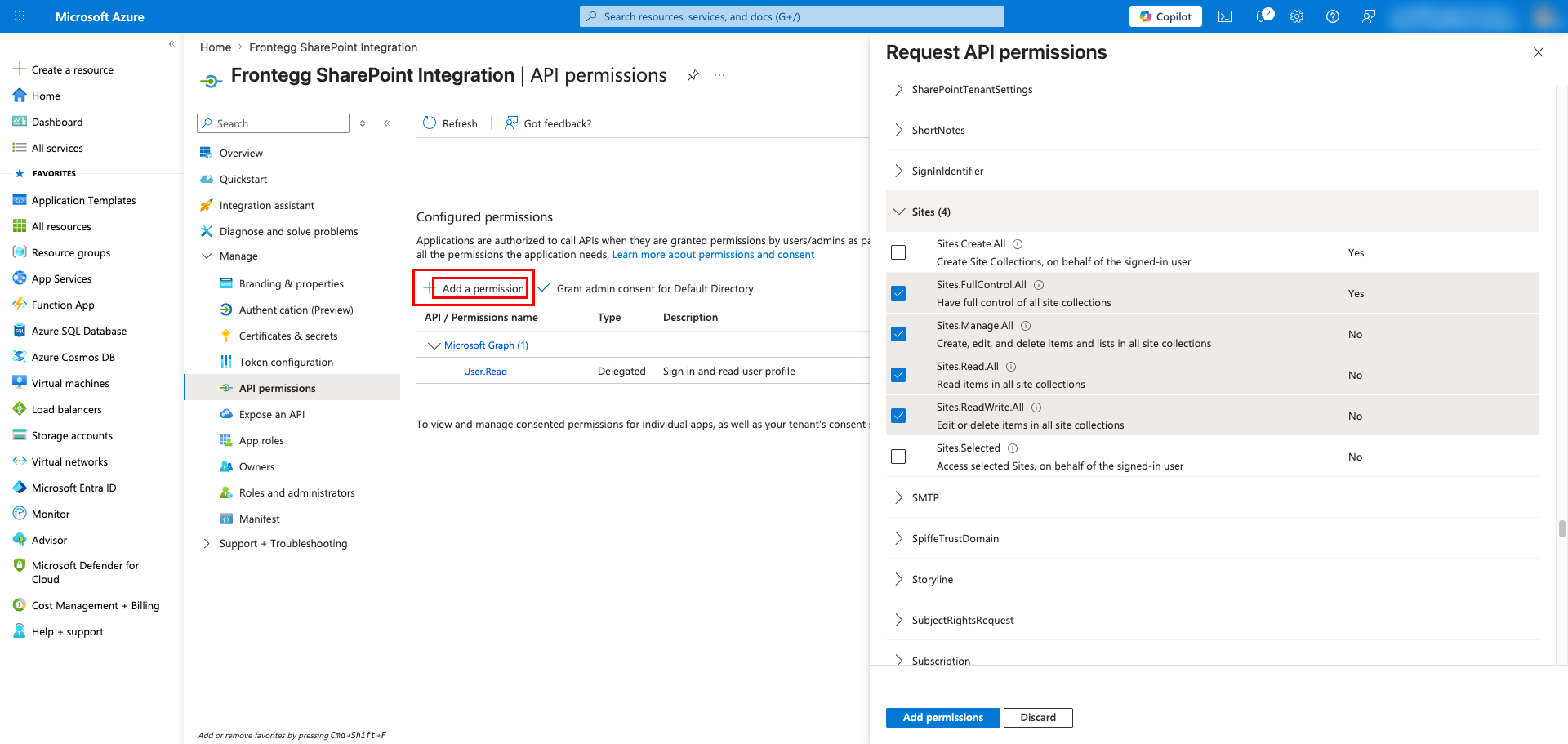Click the Home breadcrumb link
This screenshot has height=744, width=1568.
point(216,47)
